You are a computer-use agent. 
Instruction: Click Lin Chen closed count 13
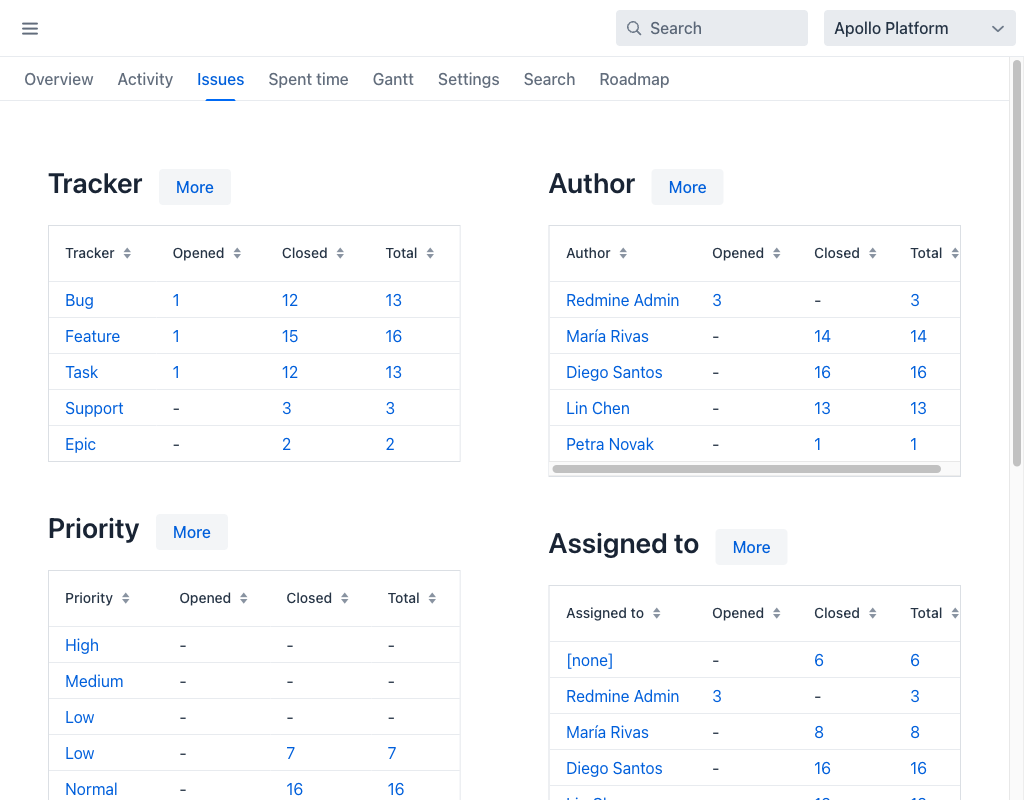pyautogui.click(x=822, y=408)
